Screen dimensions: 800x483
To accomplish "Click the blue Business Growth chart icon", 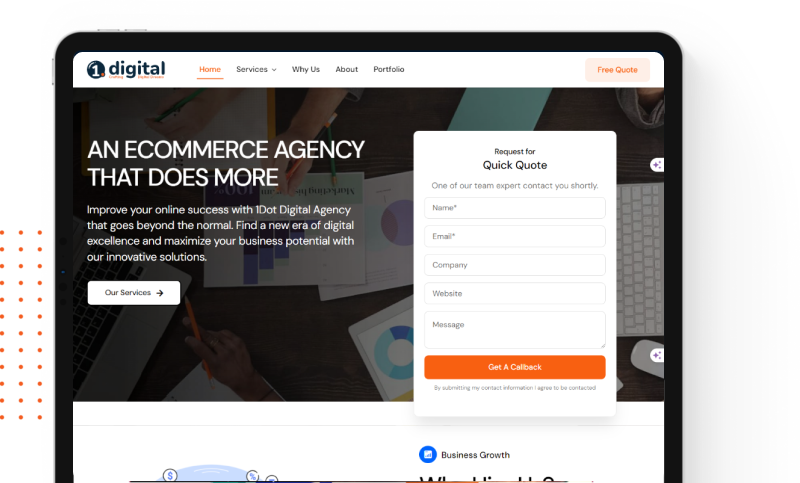I will [428, 454].
